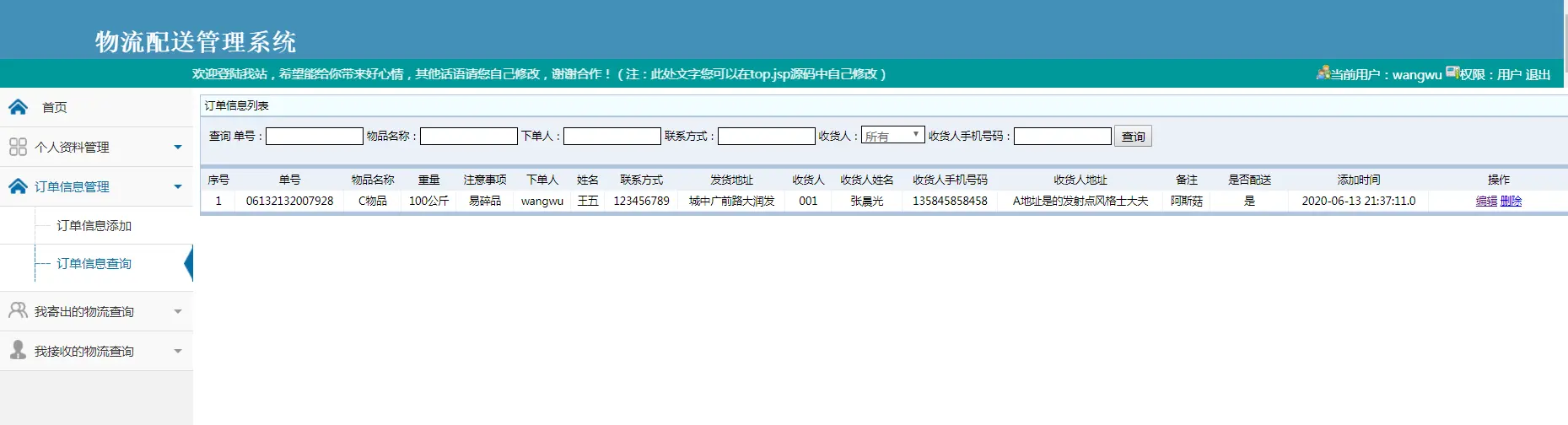1568x425 pixels.
Task: Click the 135845858458 phone cell
Action: (x=950, y=201)
